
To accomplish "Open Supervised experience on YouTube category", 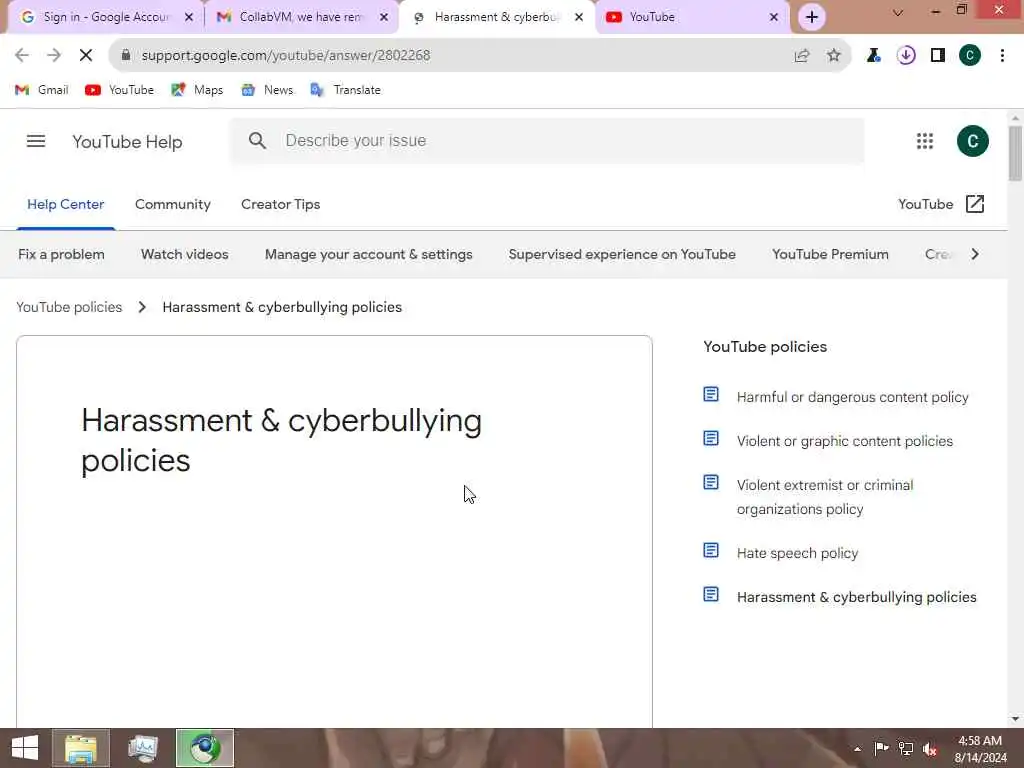I will (622, 254).
